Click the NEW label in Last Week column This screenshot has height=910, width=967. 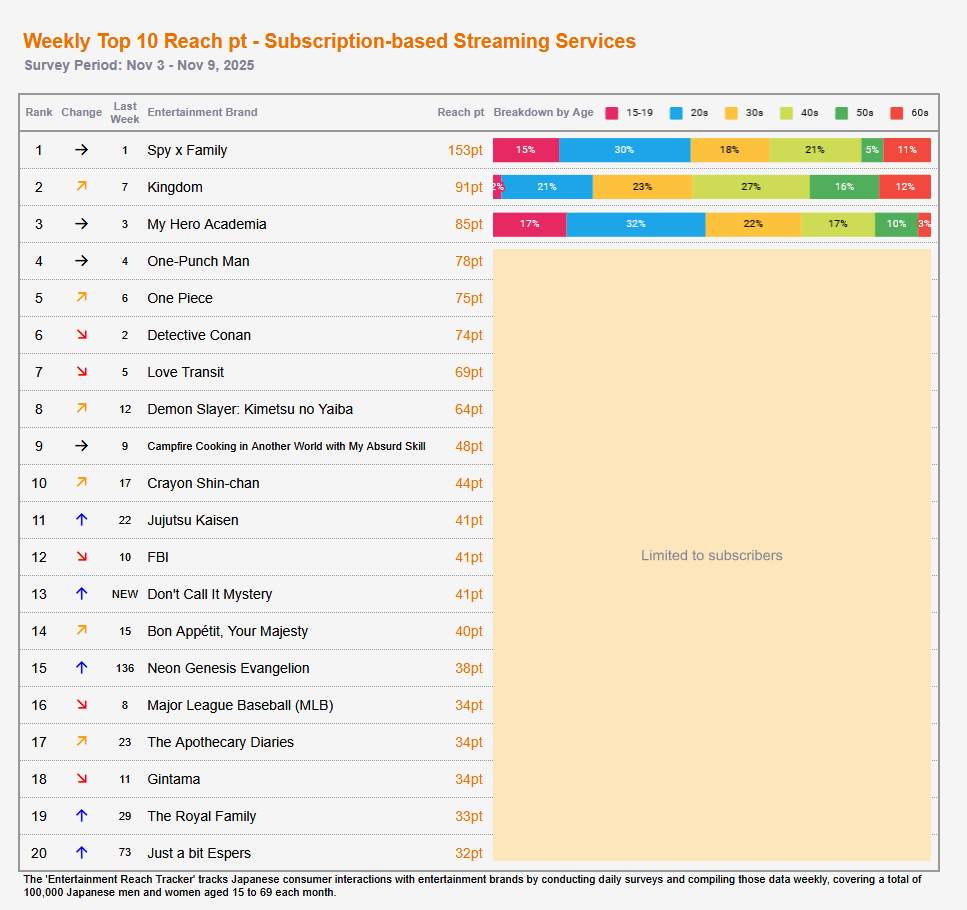click(x=125, y=594)
